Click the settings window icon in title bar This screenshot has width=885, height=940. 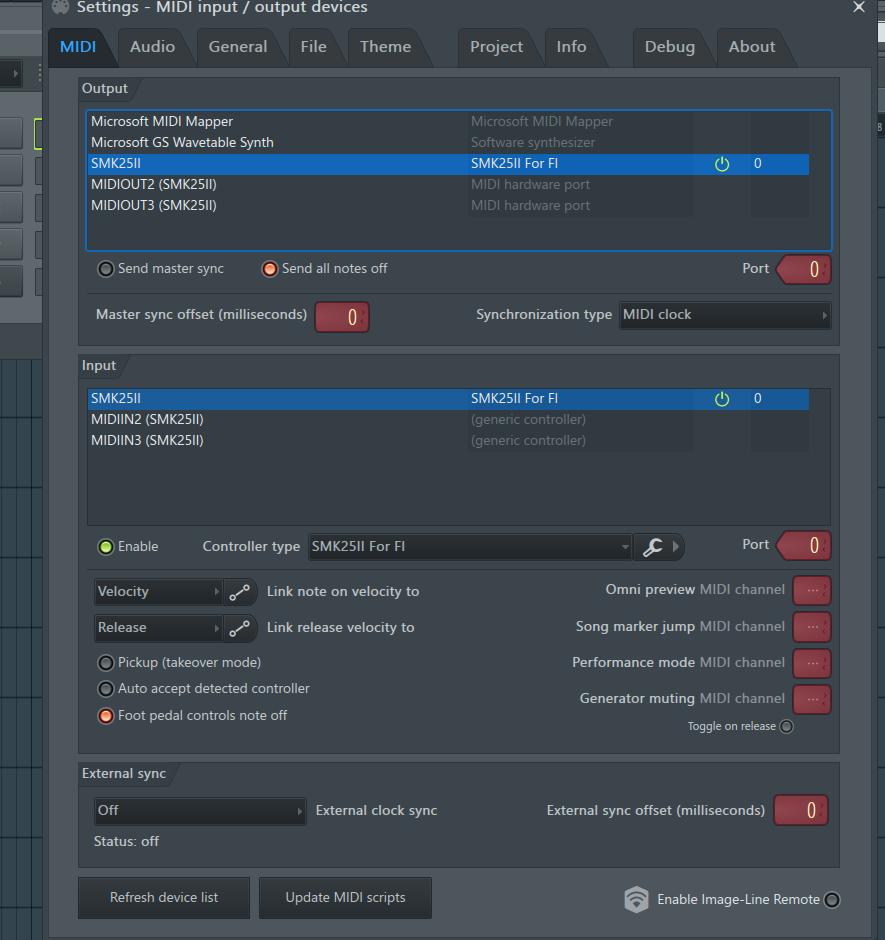[x=61, y=7]
